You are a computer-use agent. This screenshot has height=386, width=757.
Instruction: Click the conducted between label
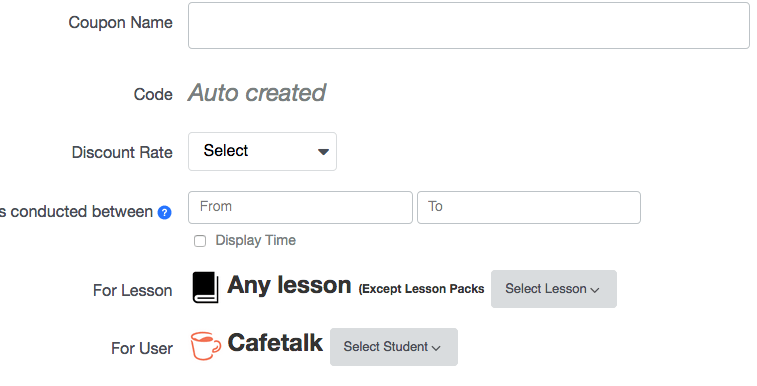pos(76,212)
